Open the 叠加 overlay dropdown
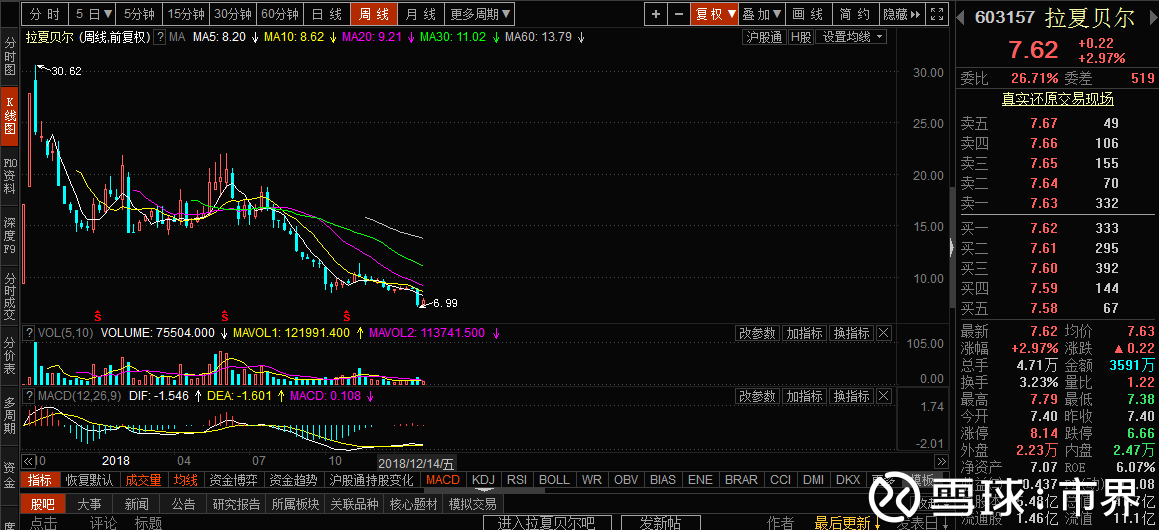The image size is (1159, 530). [761, 13]
